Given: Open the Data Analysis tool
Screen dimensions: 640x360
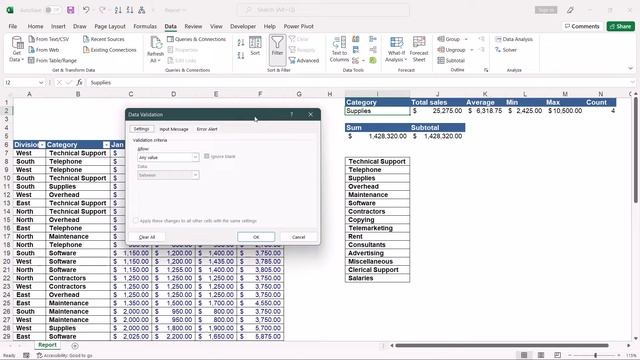Looking at the screenshot, I should point(514,39).
